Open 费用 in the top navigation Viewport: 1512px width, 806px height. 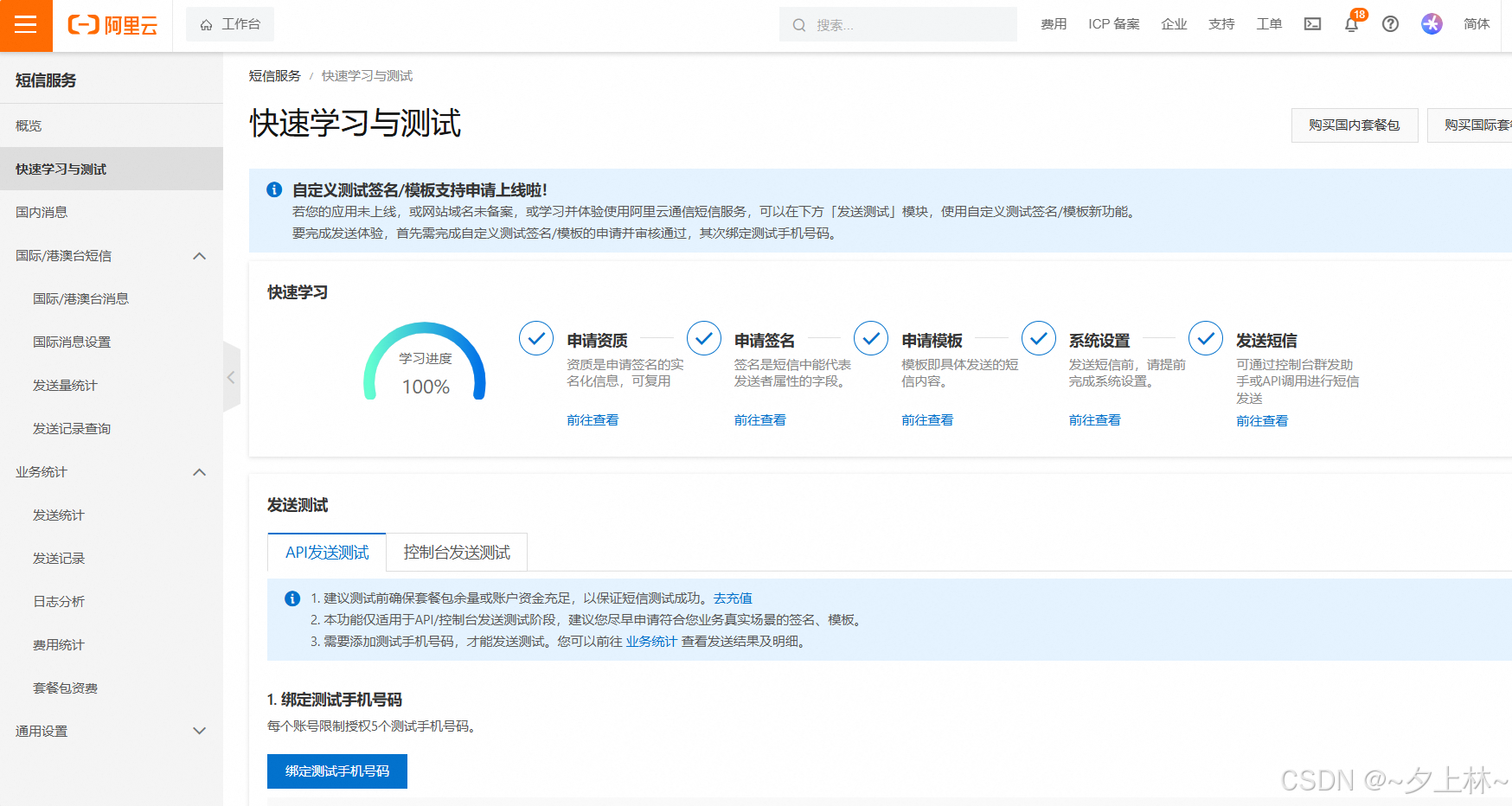tap(1054, 24)
